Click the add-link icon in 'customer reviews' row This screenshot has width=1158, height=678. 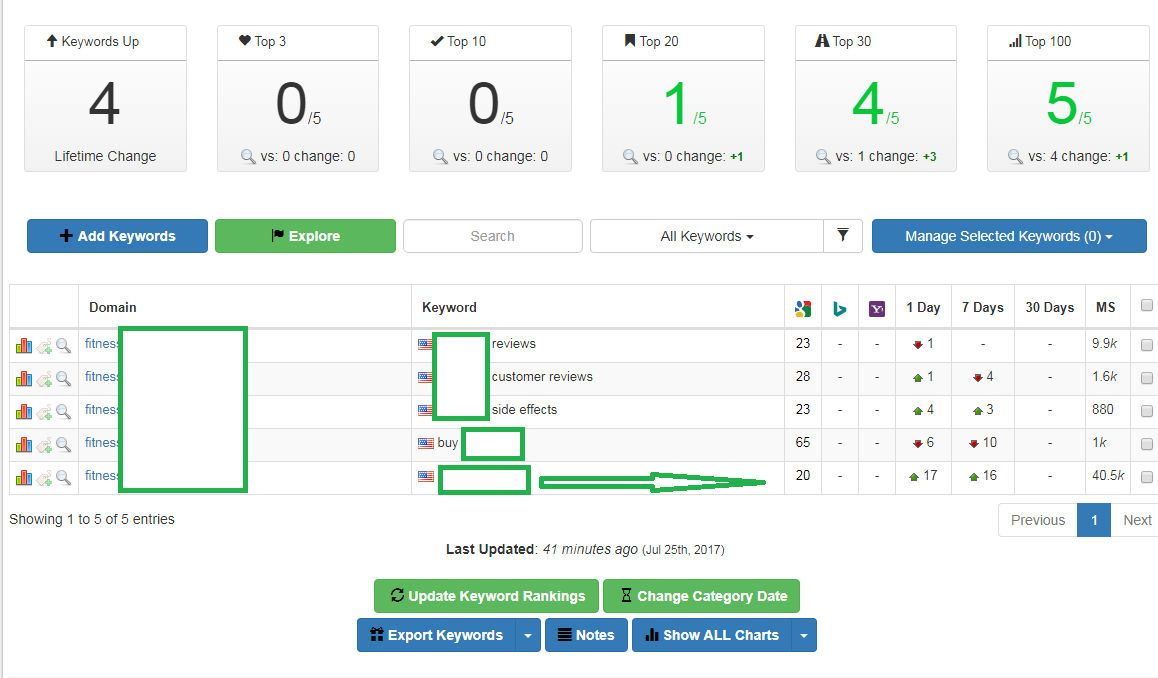(44, 379)
